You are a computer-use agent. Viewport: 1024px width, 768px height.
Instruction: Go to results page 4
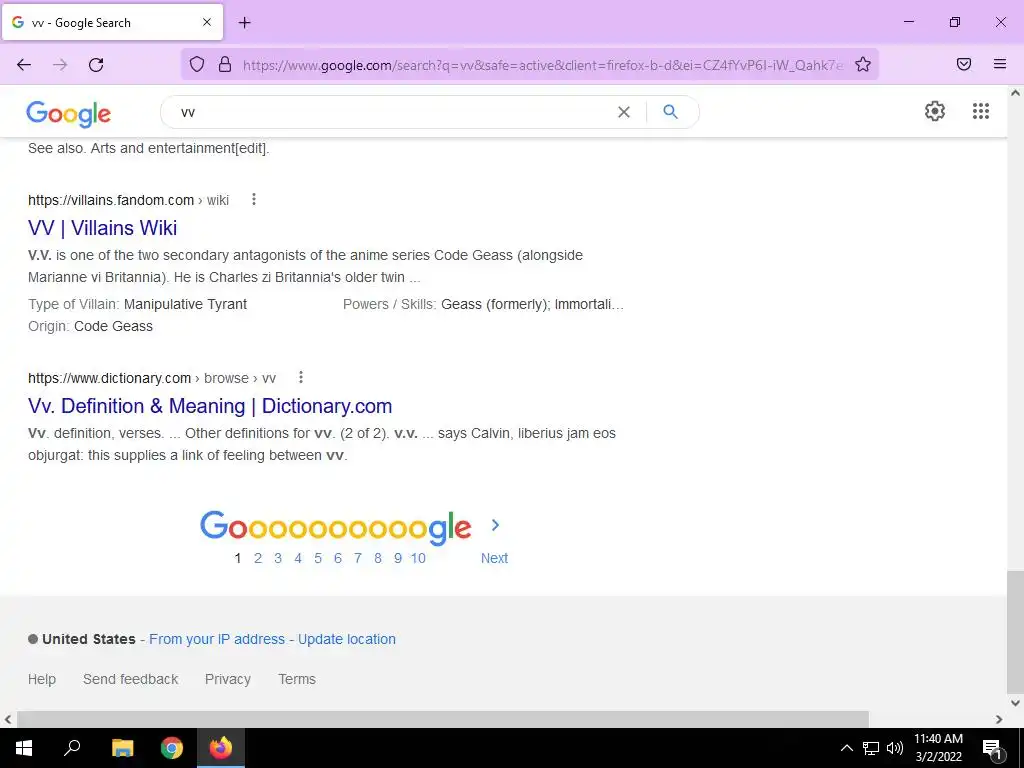click(x=298, y=558)
